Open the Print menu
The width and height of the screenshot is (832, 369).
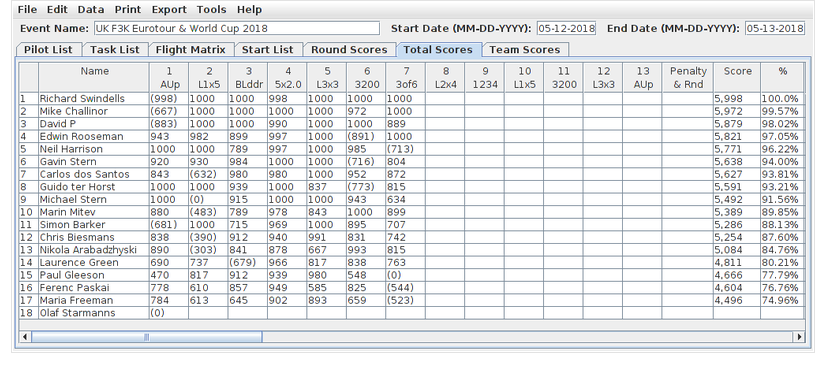128,10
